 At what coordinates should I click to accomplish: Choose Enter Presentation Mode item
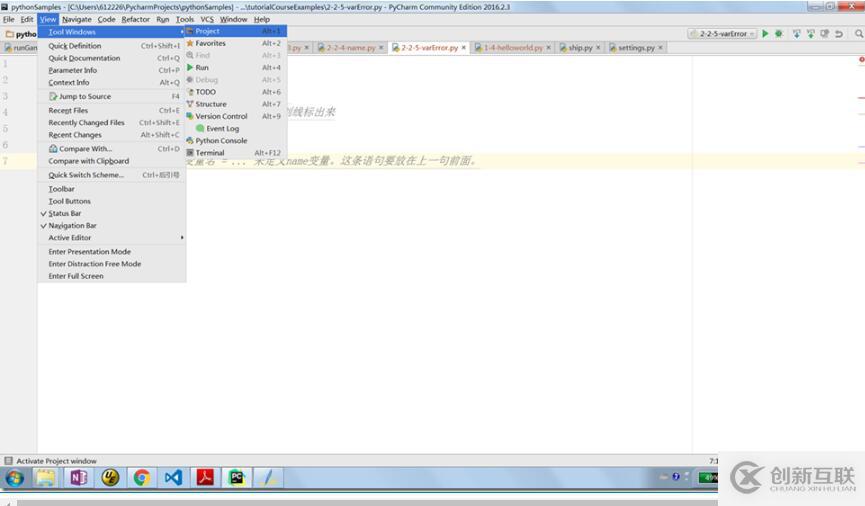click(x=111, y=251)
